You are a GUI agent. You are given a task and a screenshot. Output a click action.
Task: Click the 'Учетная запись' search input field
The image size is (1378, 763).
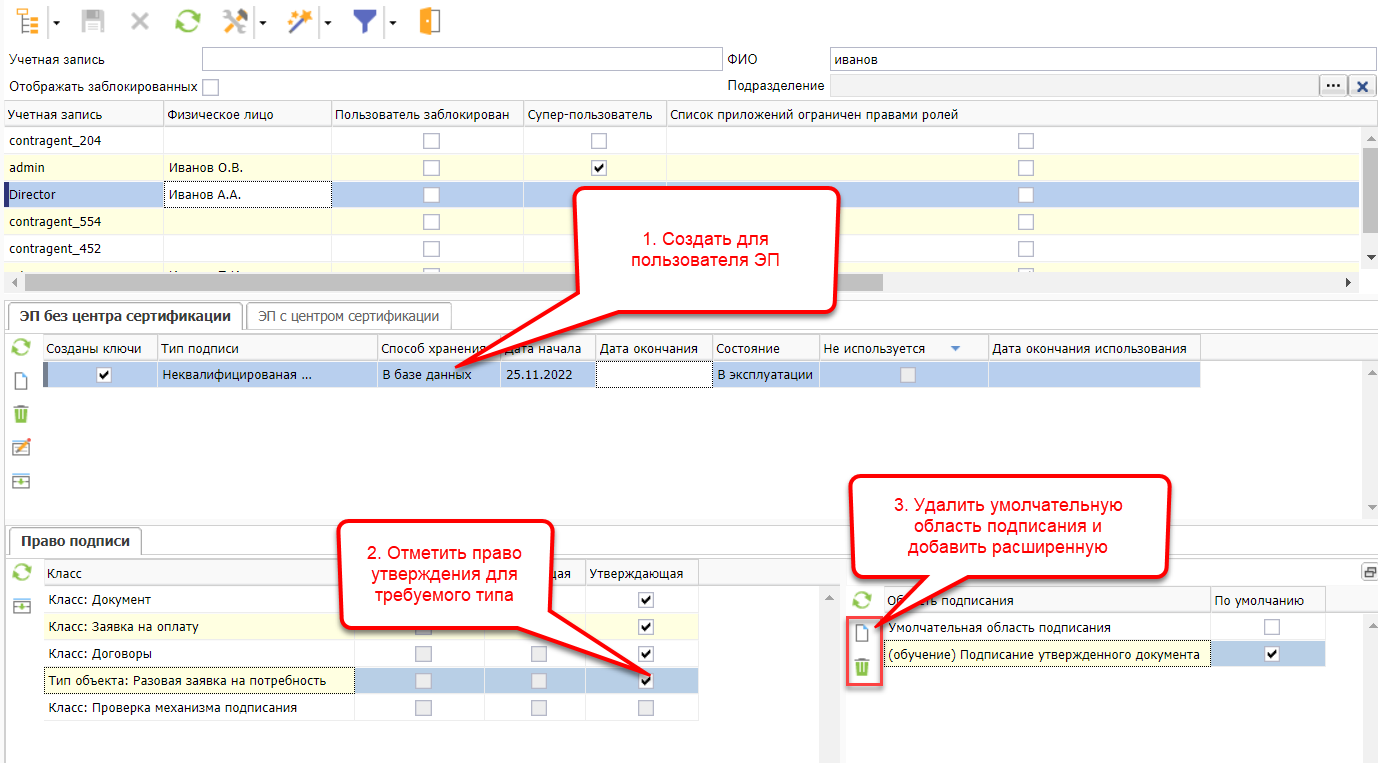point(461,59)
